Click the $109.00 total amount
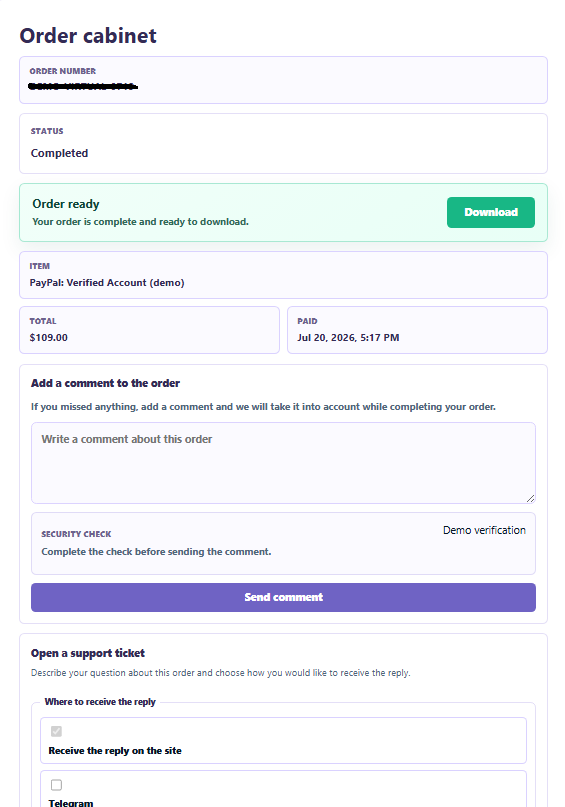Screen dimensions: 565x807 pyautogui.click(x=48, y=338)
